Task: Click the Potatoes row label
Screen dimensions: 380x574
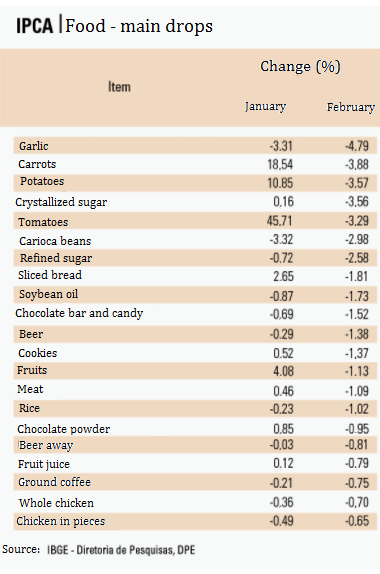Action: click(42, 181)
